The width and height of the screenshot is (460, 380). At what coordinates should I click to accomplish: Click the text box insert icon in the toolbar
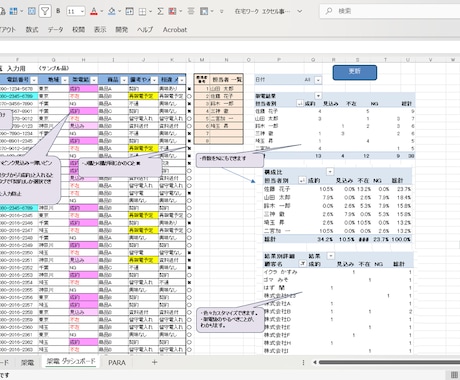pos(129,11)
